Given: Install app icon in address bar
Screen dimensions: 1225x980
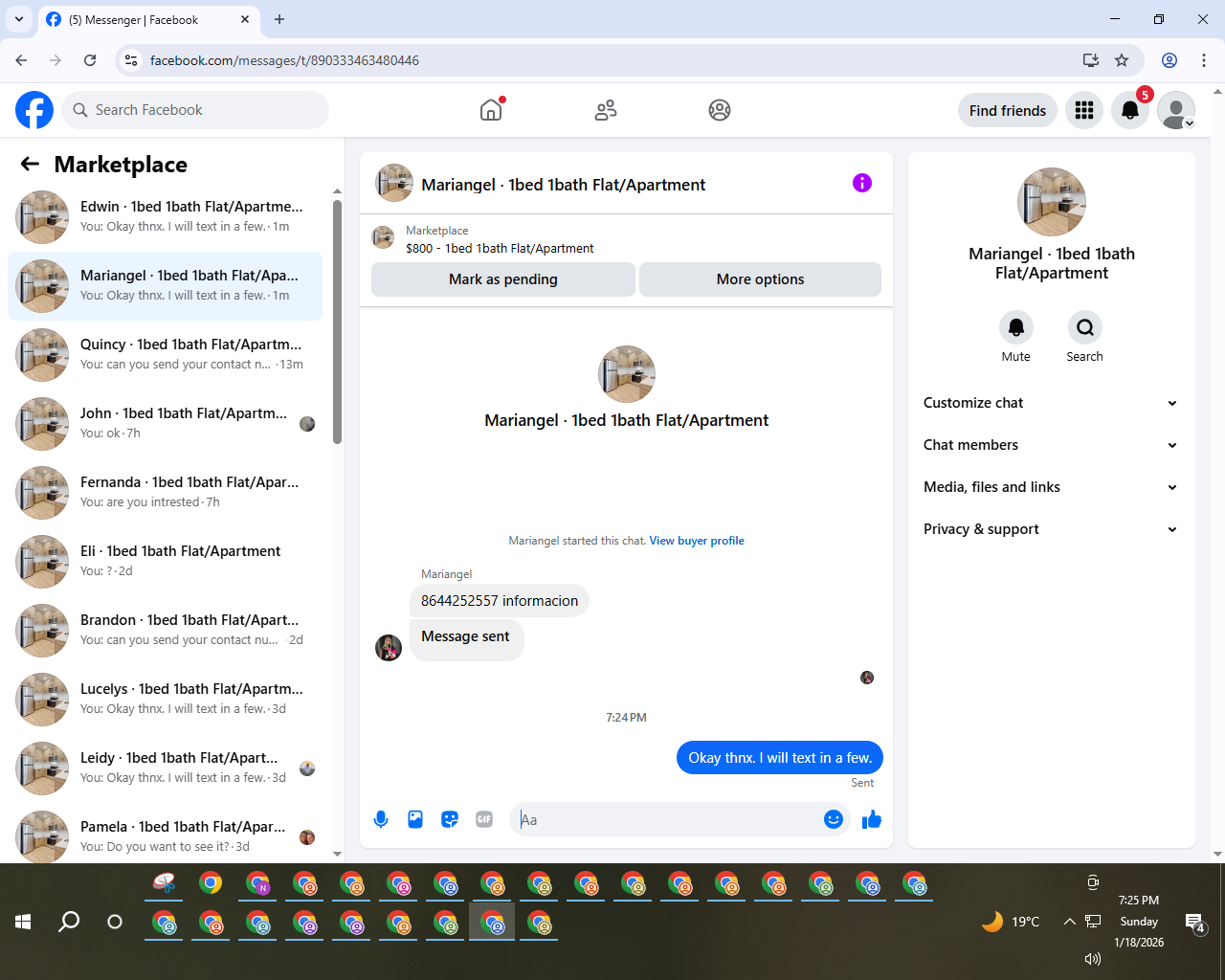Looking at the screenshot, I should 1091,60.
